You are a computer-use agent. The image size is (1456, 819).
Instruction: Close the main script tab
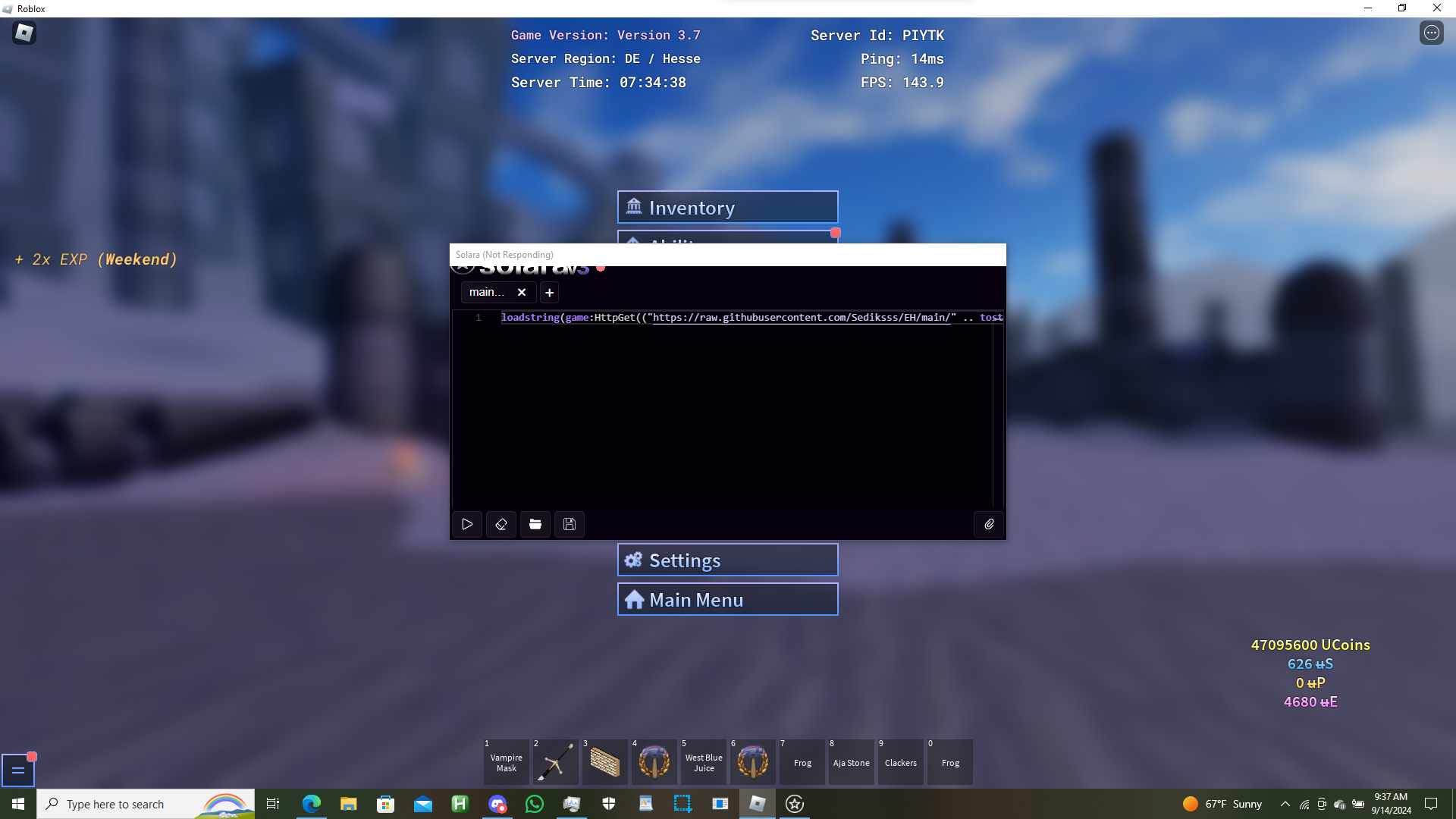[522, 293]
